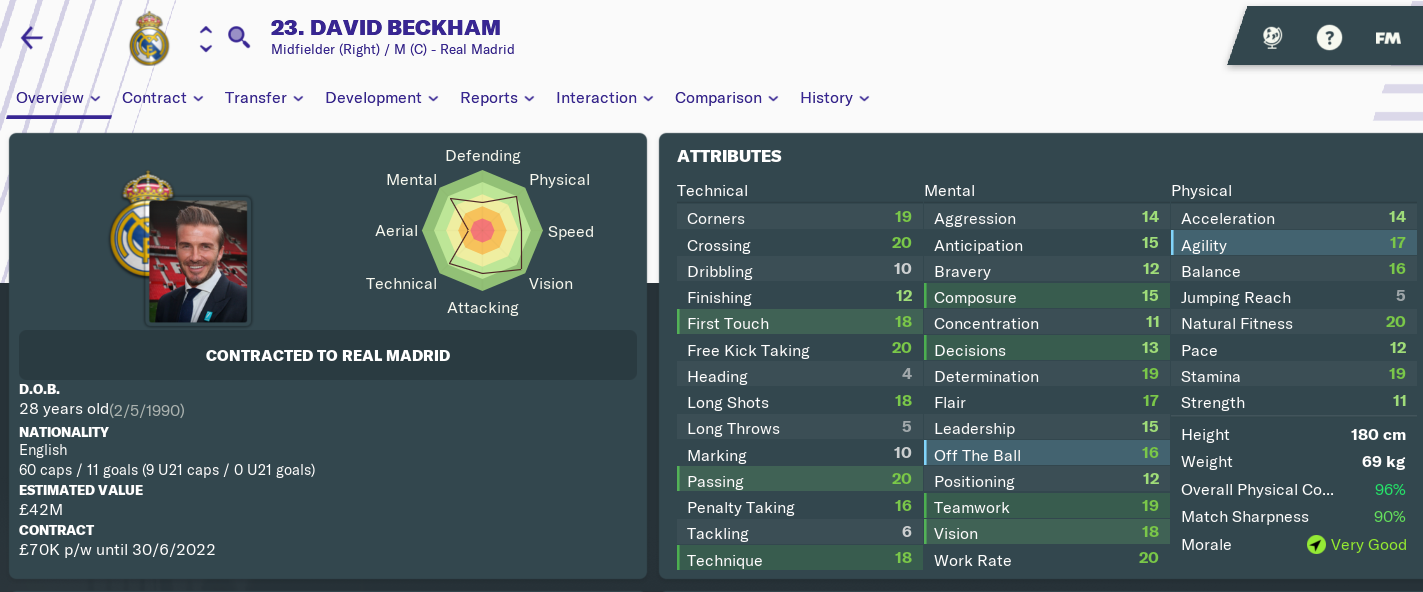The width and height of the screenshot is (1423, 592).
Task: Expand the Contract dropdown menu
Action: point(163,98)
